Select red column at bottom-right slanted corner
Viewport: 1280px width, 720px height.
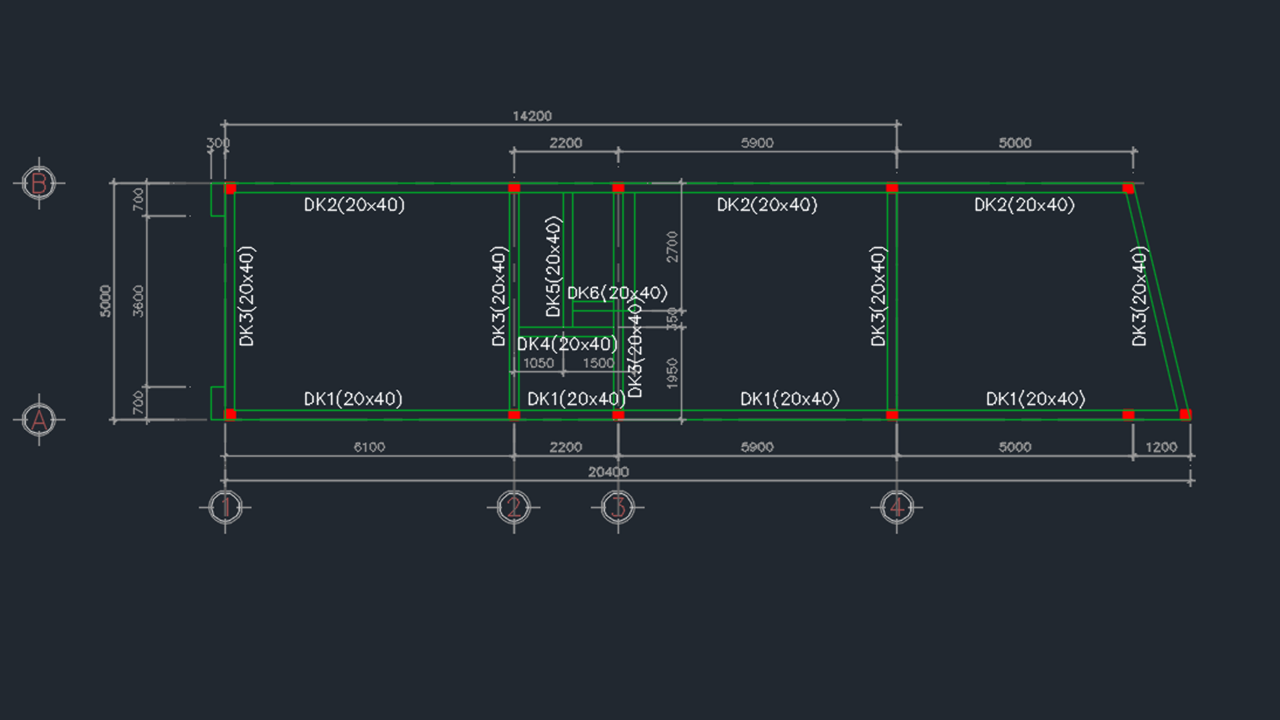(x=1185, y=414)
